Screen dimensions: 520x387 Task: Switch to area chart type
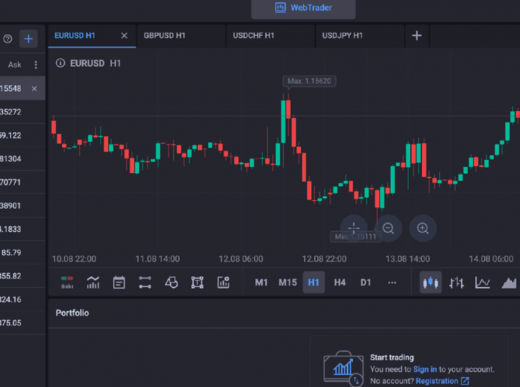pos(509,283)
